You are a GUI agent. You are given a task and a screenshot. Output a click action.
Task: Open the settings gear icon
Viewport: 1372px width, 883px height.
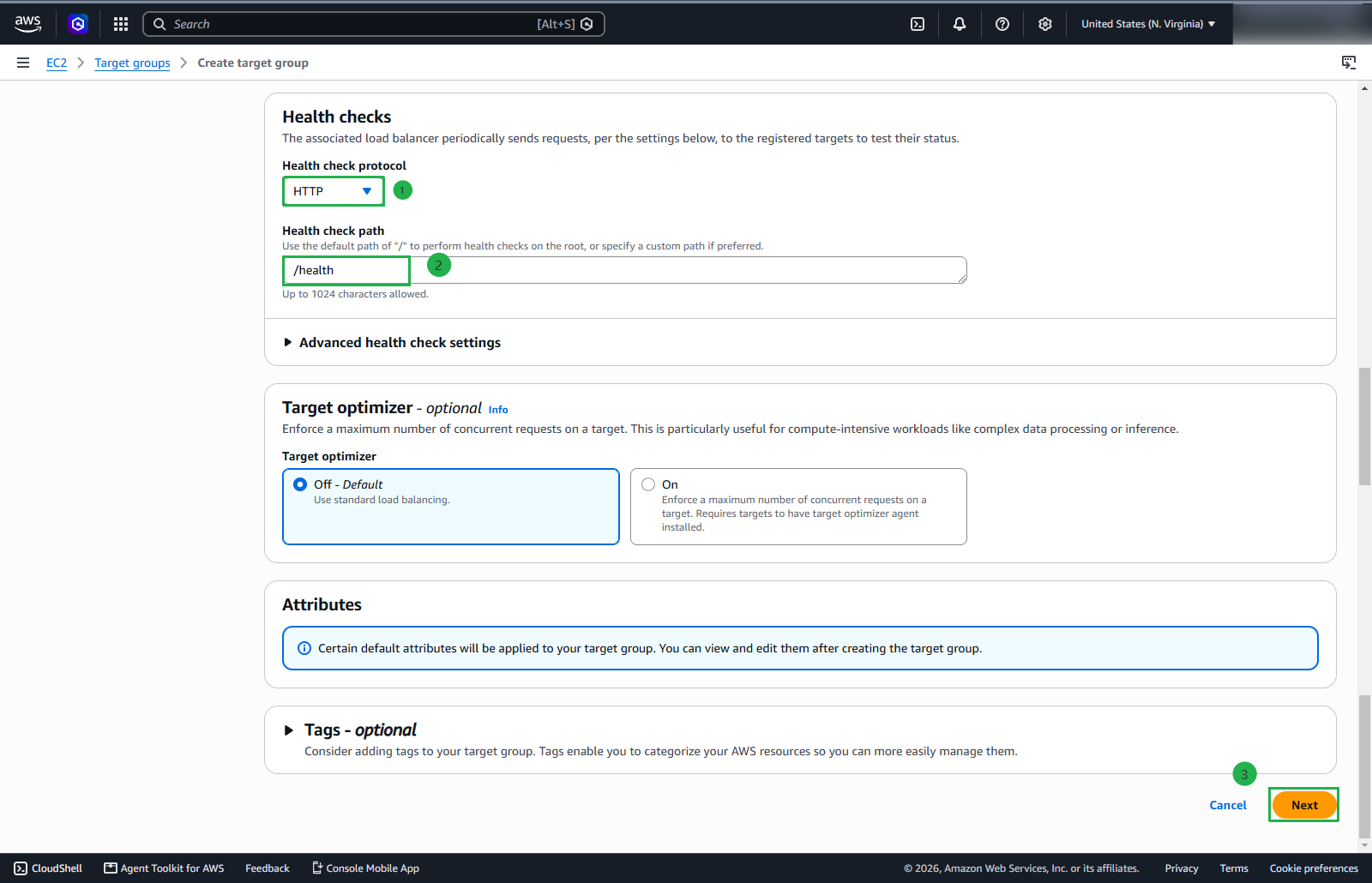point(1045,24)
